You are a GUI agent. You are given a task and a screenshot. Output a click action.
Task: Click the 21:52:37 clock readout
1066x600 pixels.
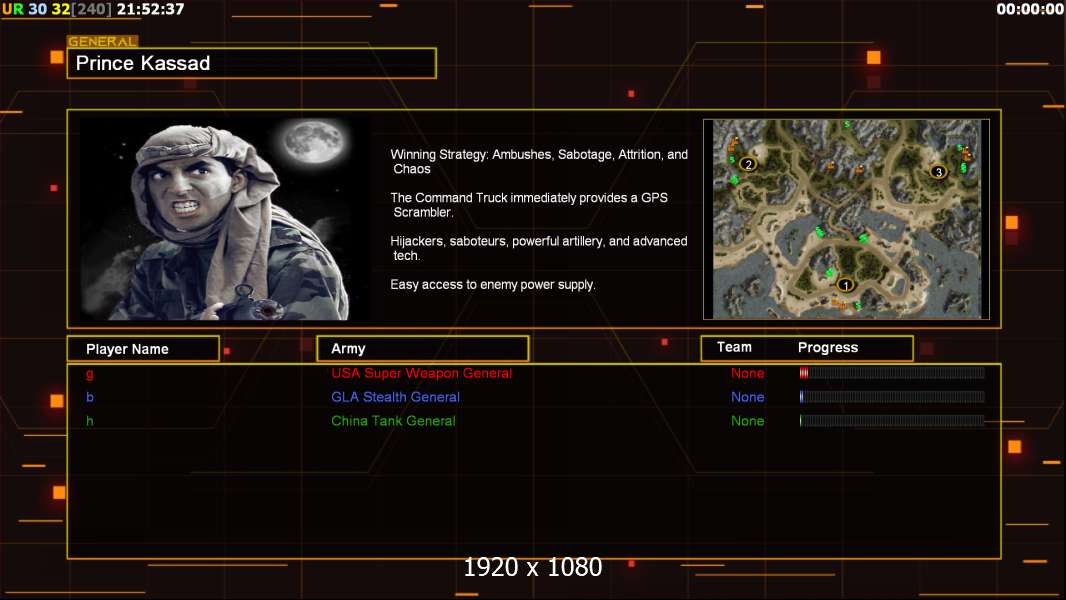150,10
